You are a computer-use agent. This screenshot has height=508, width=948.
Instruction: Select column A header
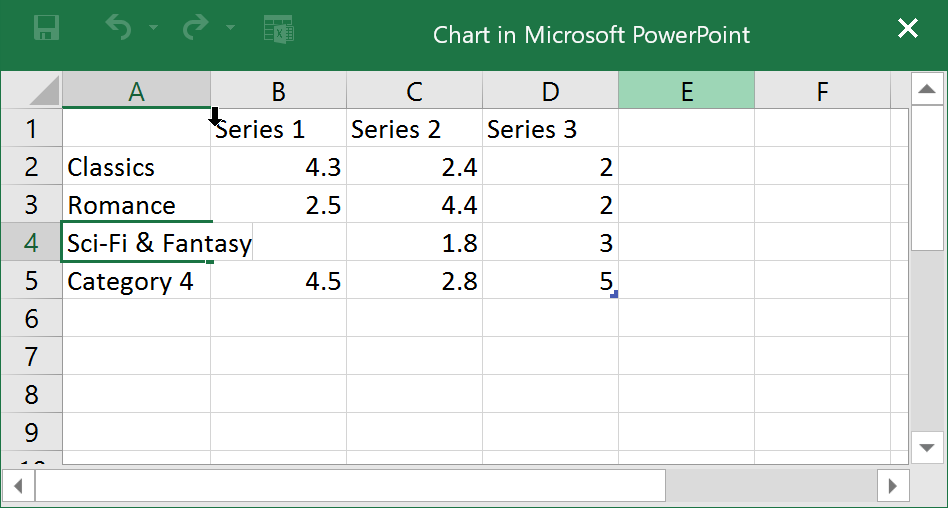pyautogui.click(x=137, y=90)
